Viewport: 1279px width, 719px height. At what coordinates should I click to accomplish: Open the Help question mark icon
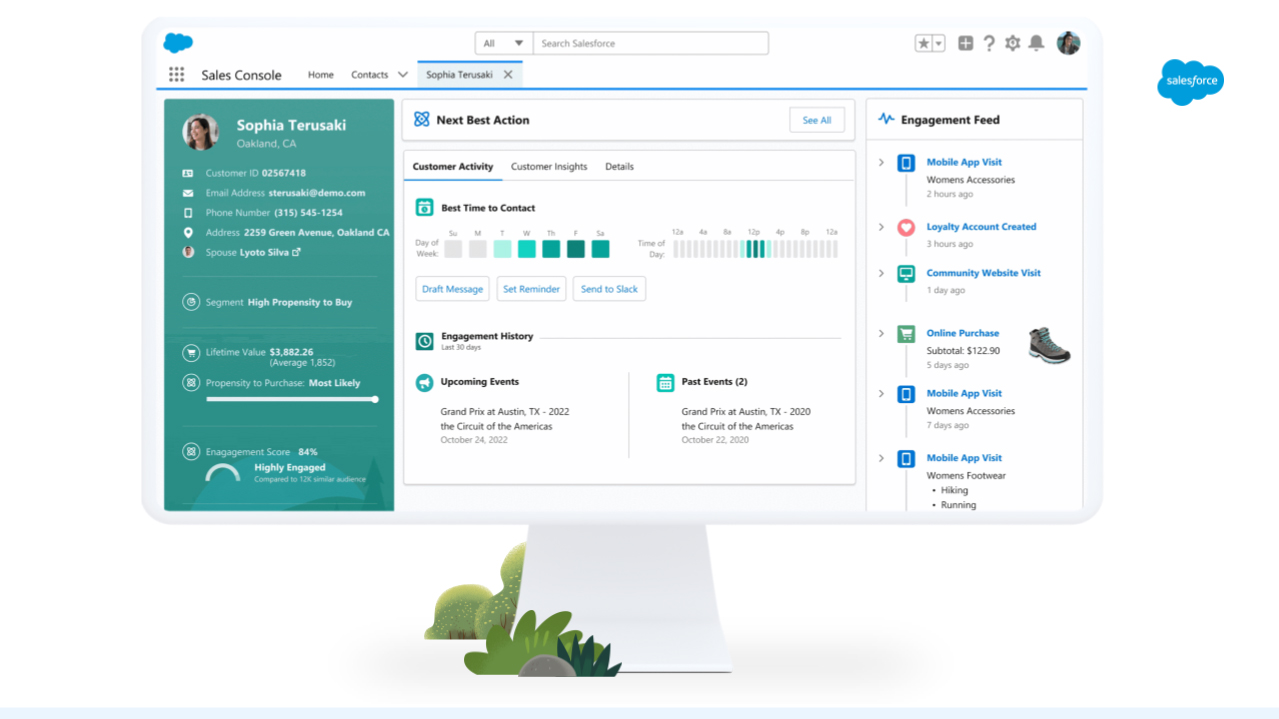coord(989,43)
